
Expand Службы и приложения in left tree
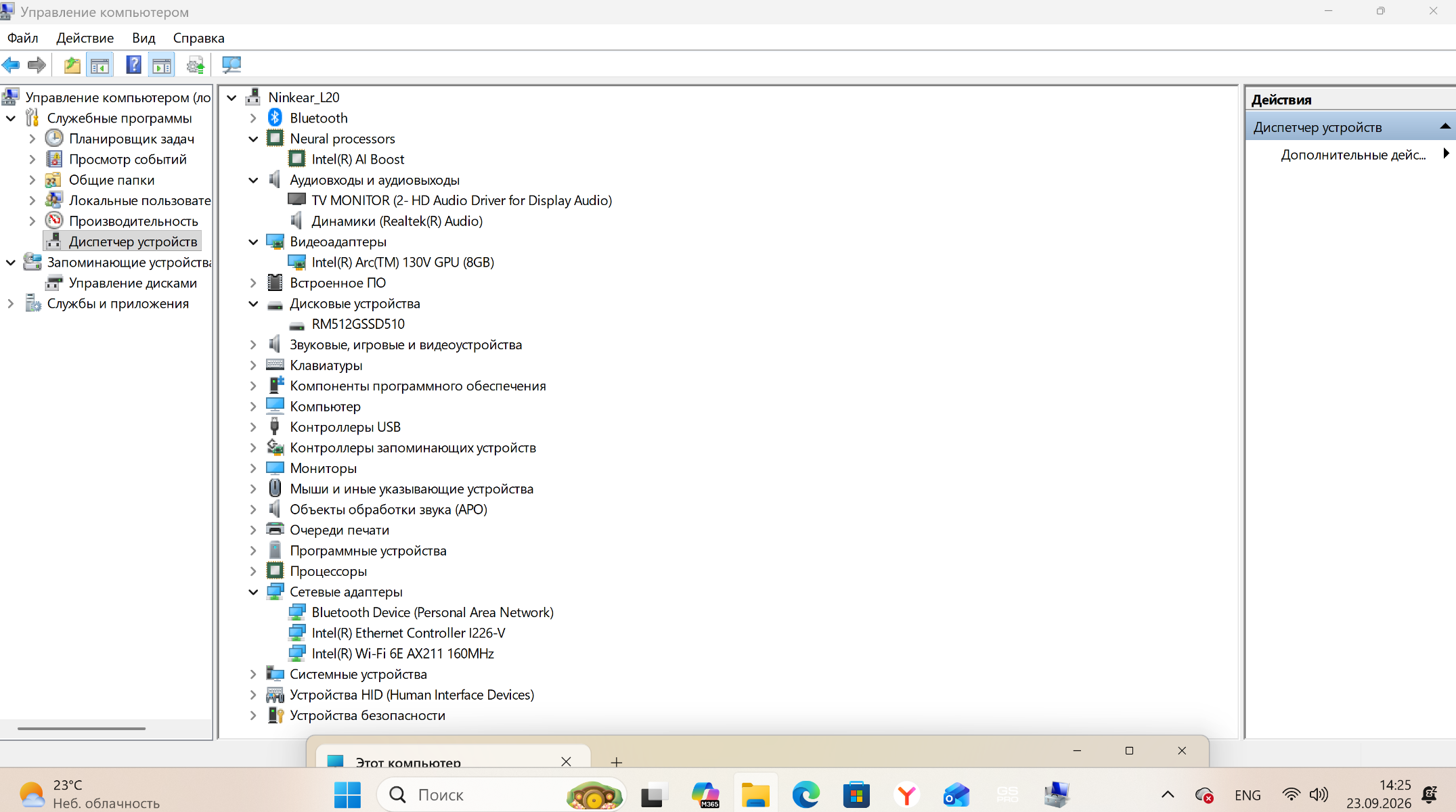tap(11, 304)
